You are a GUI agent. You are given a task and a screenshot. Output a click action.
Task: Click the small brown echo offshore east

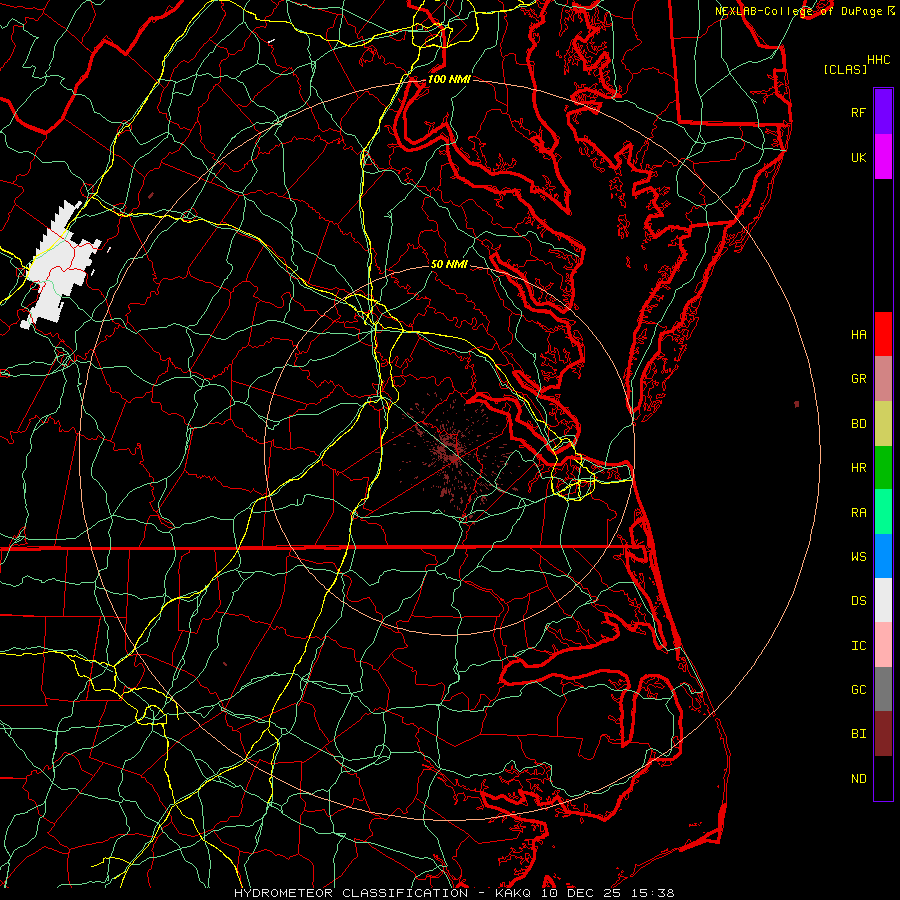pyautogui.click(x=797, y=405)
